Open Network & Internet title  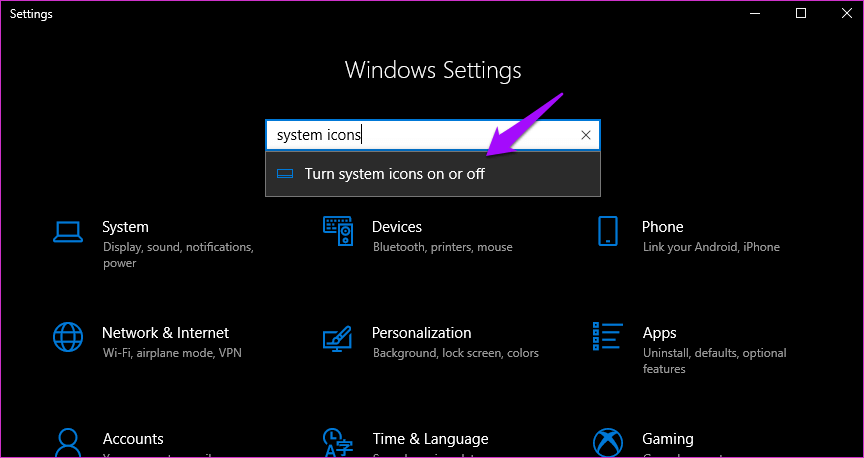point(165,333)
